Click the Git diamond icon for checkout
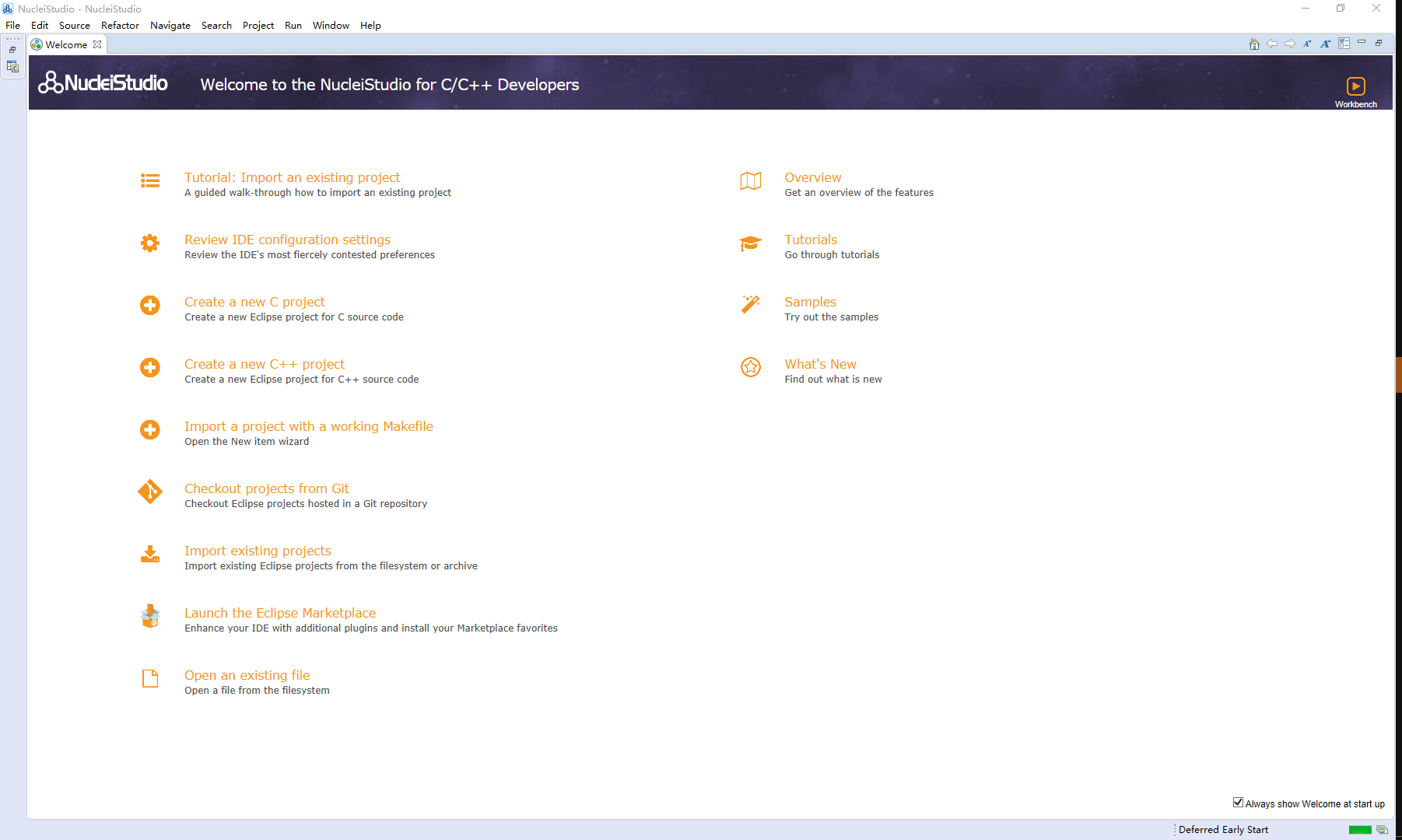The height and width of the screenshot is (840, 1402). coord(150,492)
